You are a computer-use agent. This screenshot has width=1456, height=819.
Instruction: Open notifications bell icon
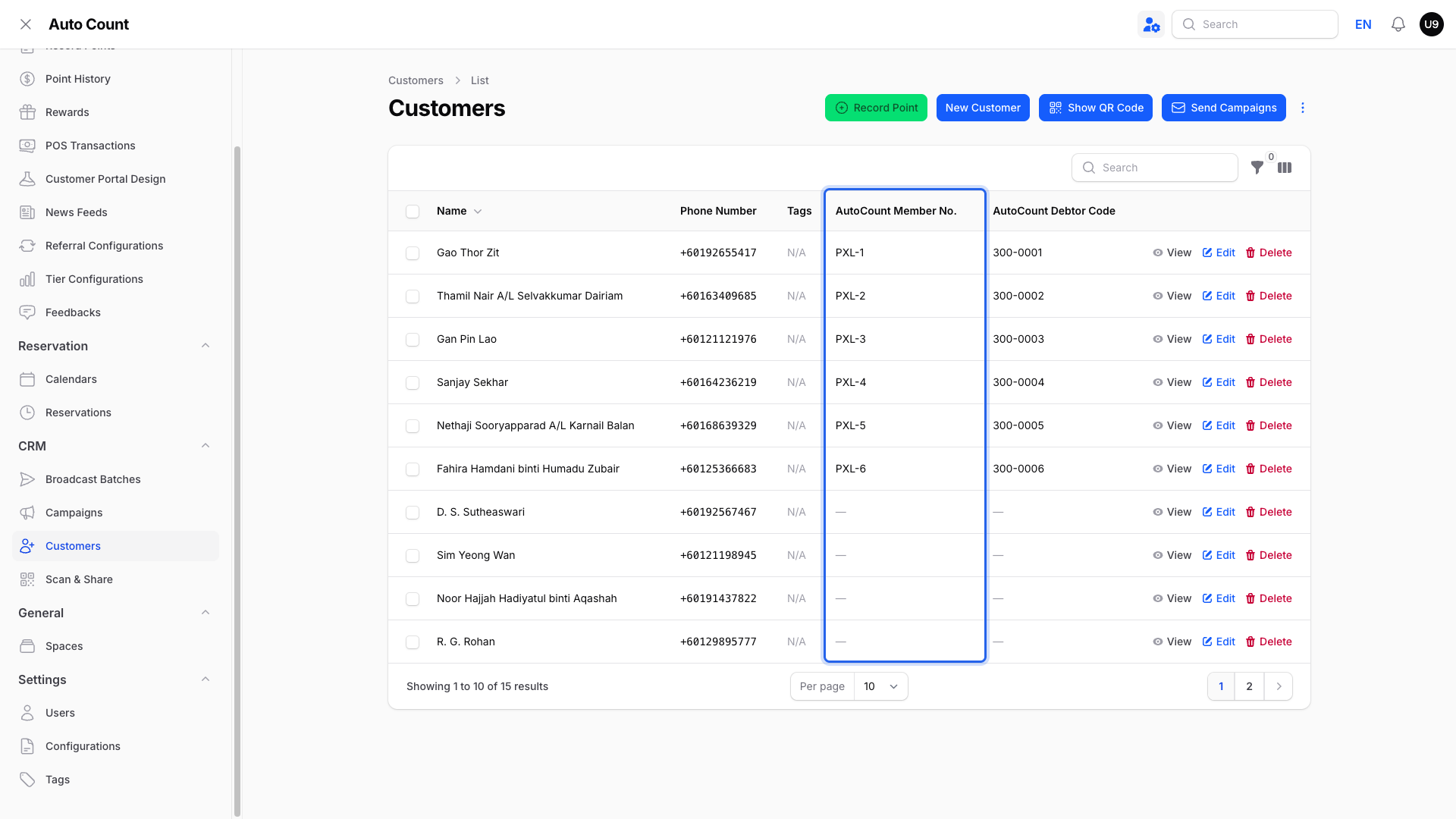pyautogui.click(x=1398, y=24)
